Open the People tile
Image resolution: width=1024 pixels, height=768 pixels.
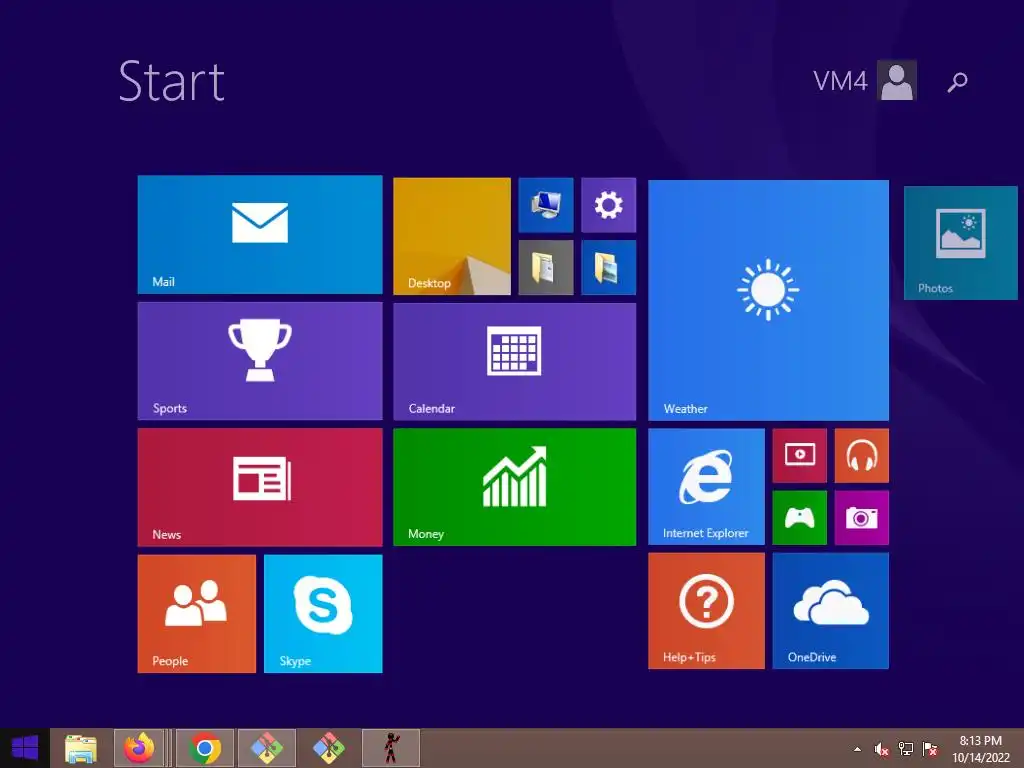click(x=197, y=614)
